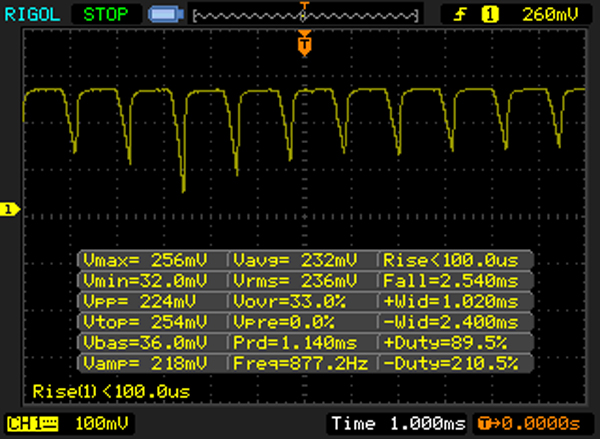Screen dimensions: 600x439
Task: Click the Rise(1)<100.0us readout below the table
Action: click(111, 392)
